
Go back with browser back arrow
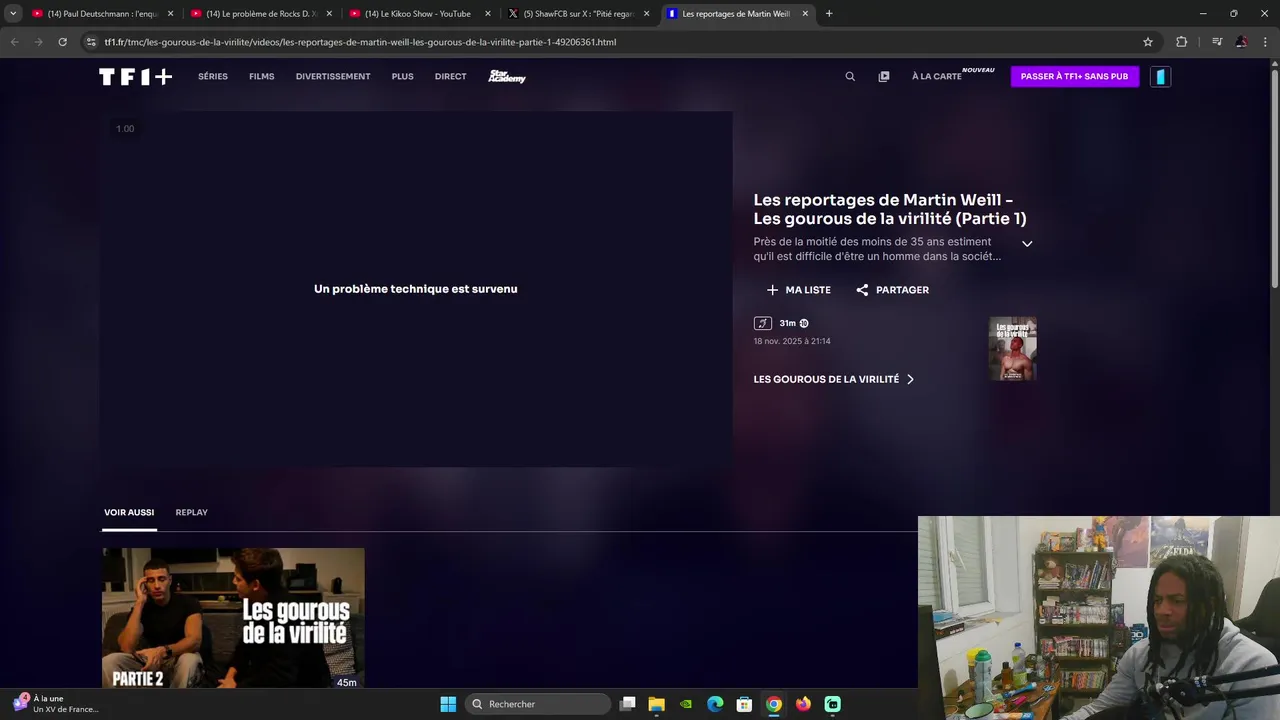coord(14,42)
